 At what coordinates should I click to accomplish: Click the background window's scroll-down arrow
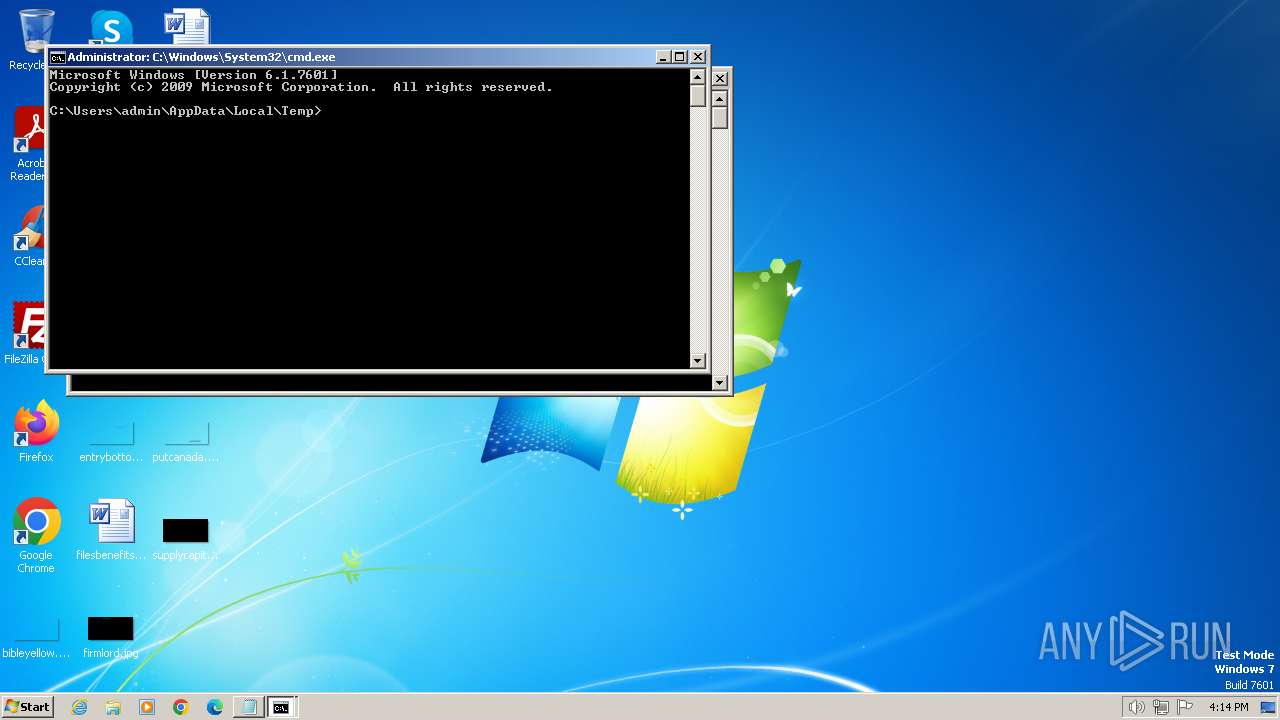click(x=719, y=382)
